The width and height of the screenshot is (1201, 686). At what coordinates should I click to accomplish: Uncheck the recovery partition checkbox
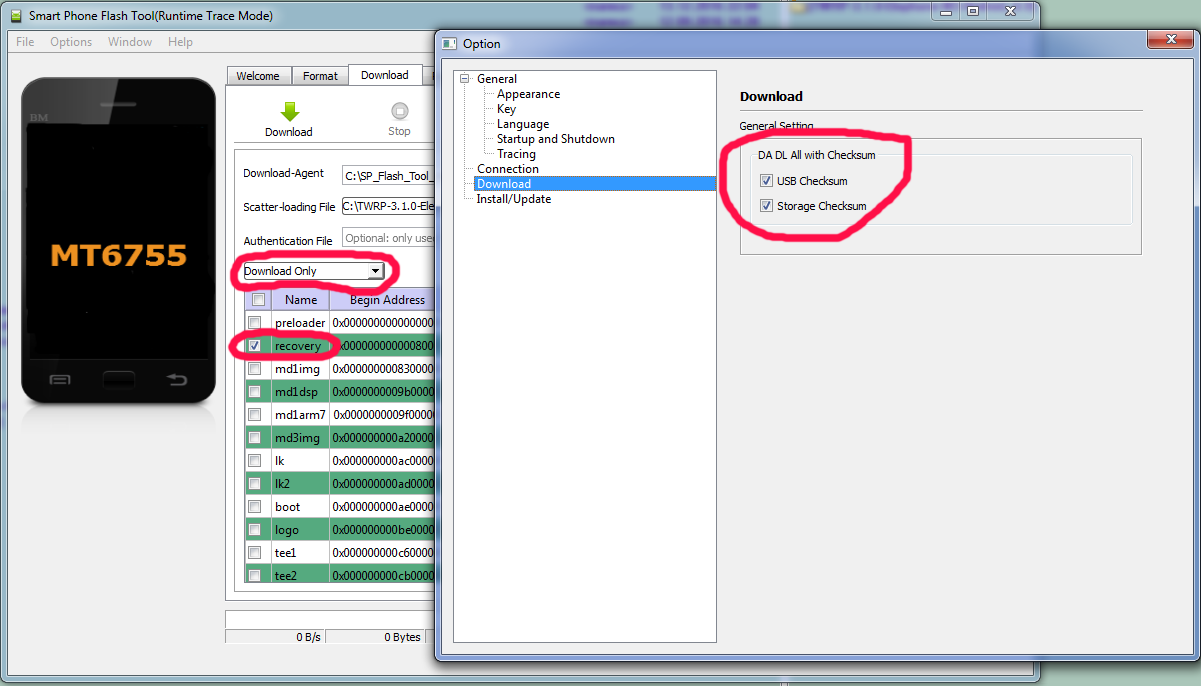click(x=255, y=346)
